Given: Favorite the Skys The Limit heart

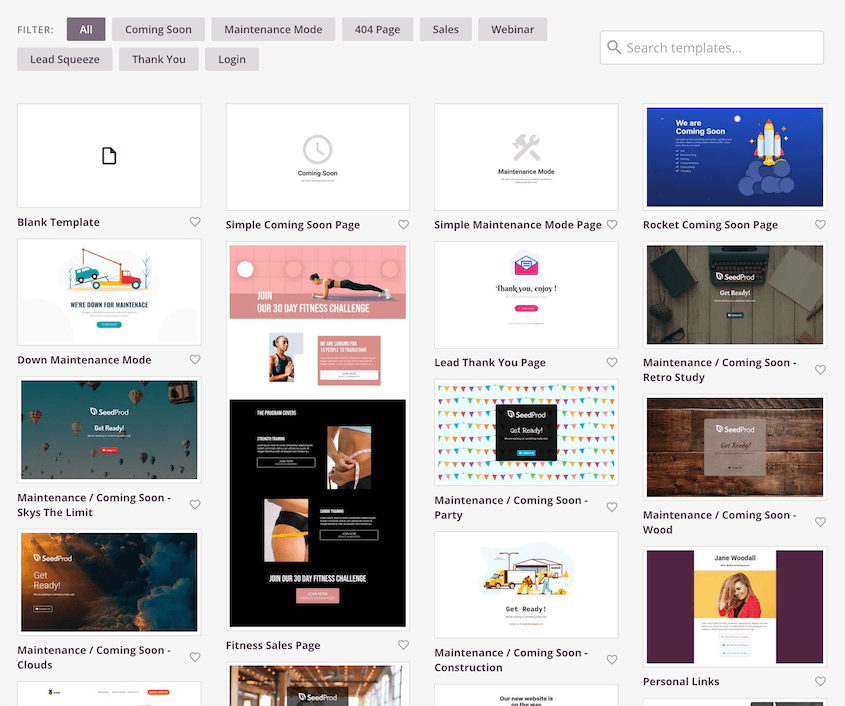Looking at the screenshot, I should click(x=195, y=504).
